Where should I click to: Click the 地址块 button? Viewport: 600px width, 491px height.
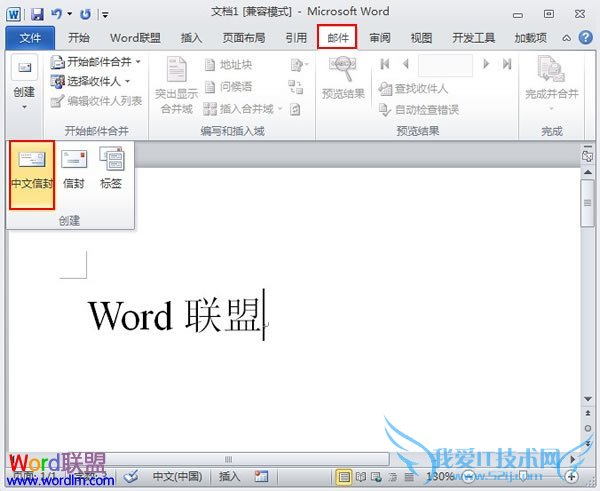[x=228, y=65]
